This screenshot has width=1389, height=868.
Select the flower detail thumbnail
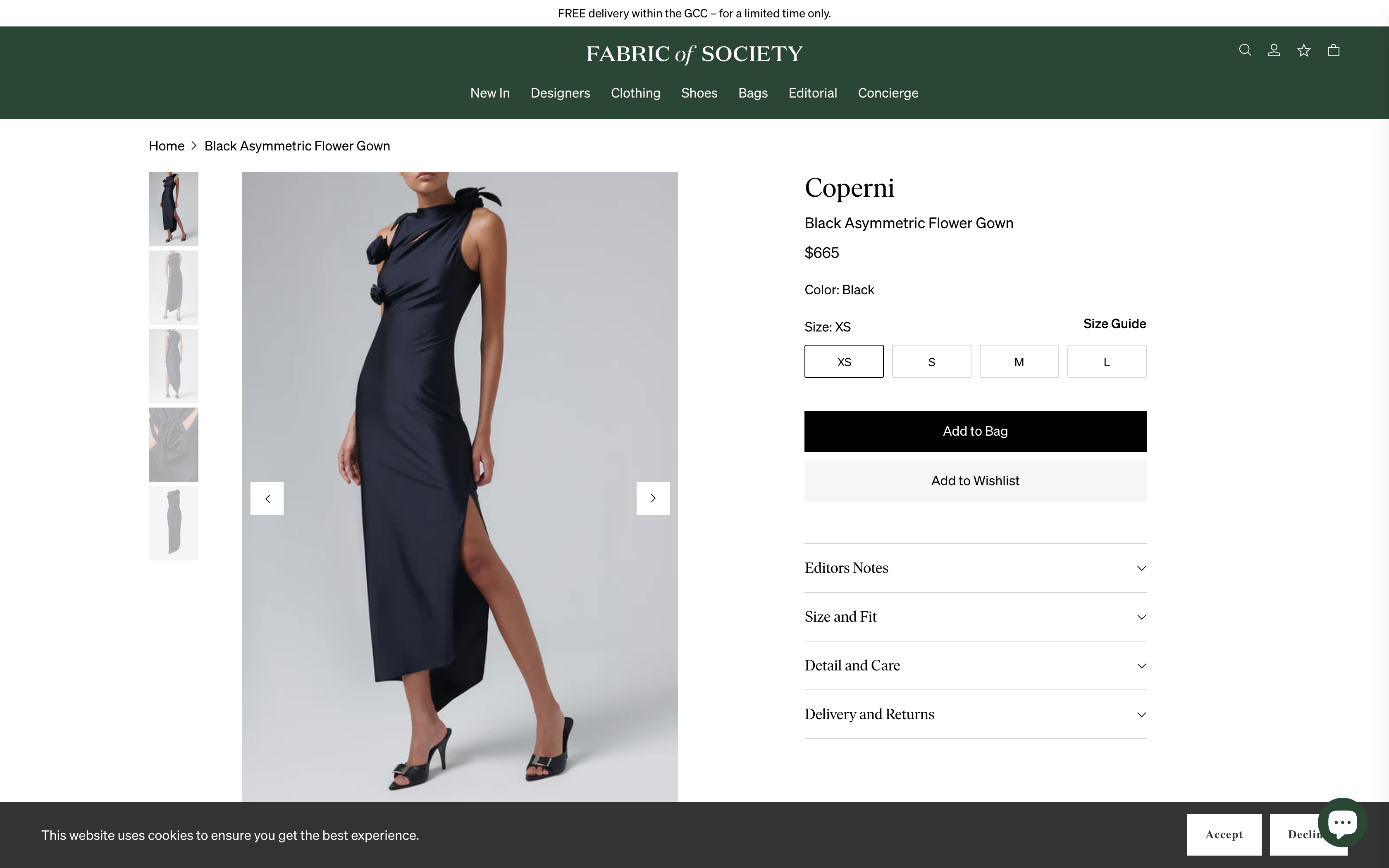pos(173,444)
